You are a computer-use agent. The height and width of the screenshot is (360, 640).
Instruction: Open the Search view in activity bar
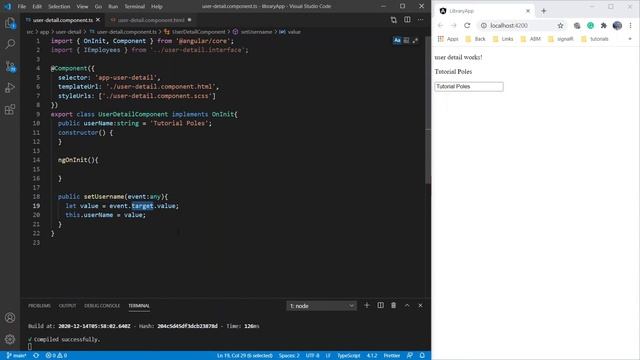[x=10, y=44]
